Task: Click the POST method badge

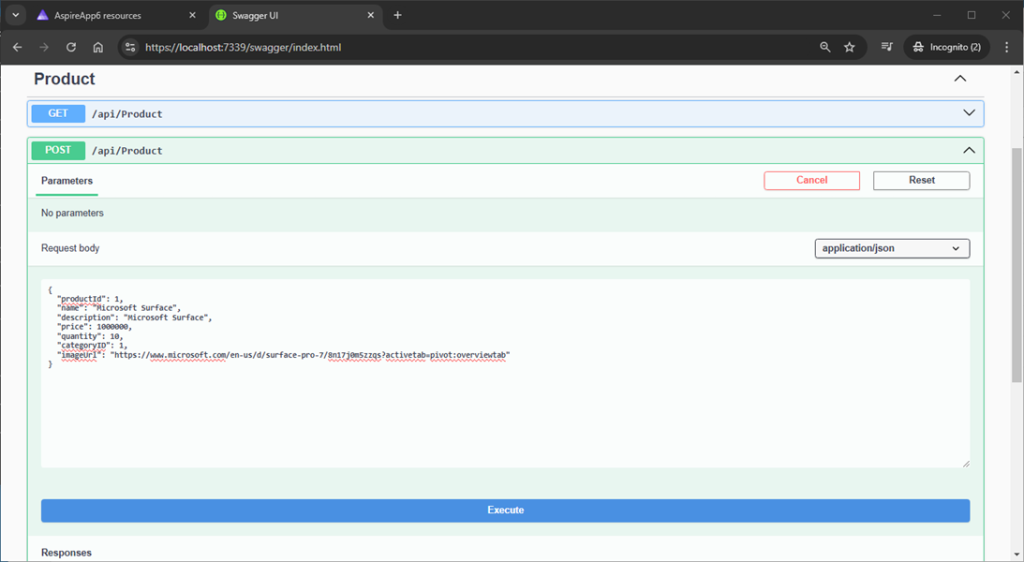Action: (x=58, y=150)
